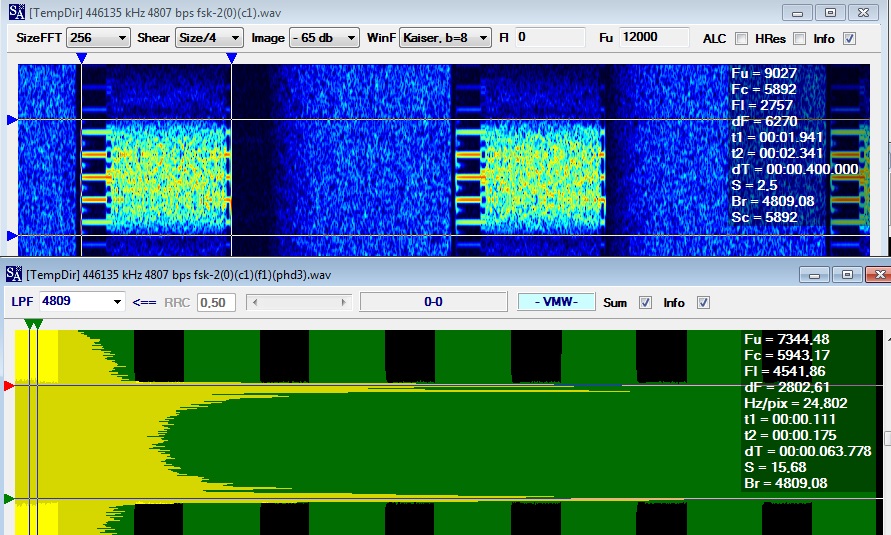Click the Fc = 5892 readout

click(x=764, y=89)
